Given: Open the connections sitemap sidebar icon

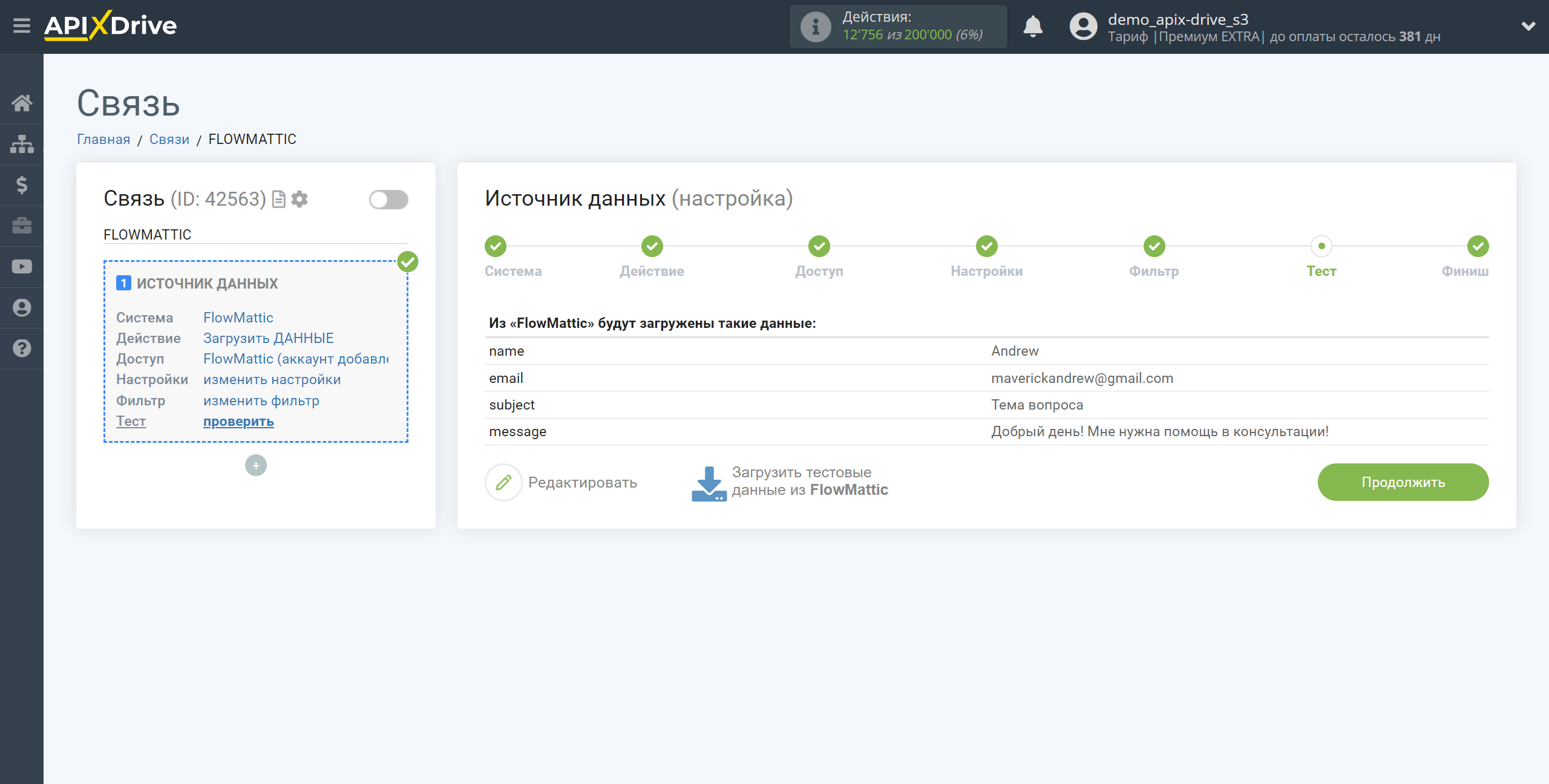Looking at the screenshot, I should click(x=22, y=144).
